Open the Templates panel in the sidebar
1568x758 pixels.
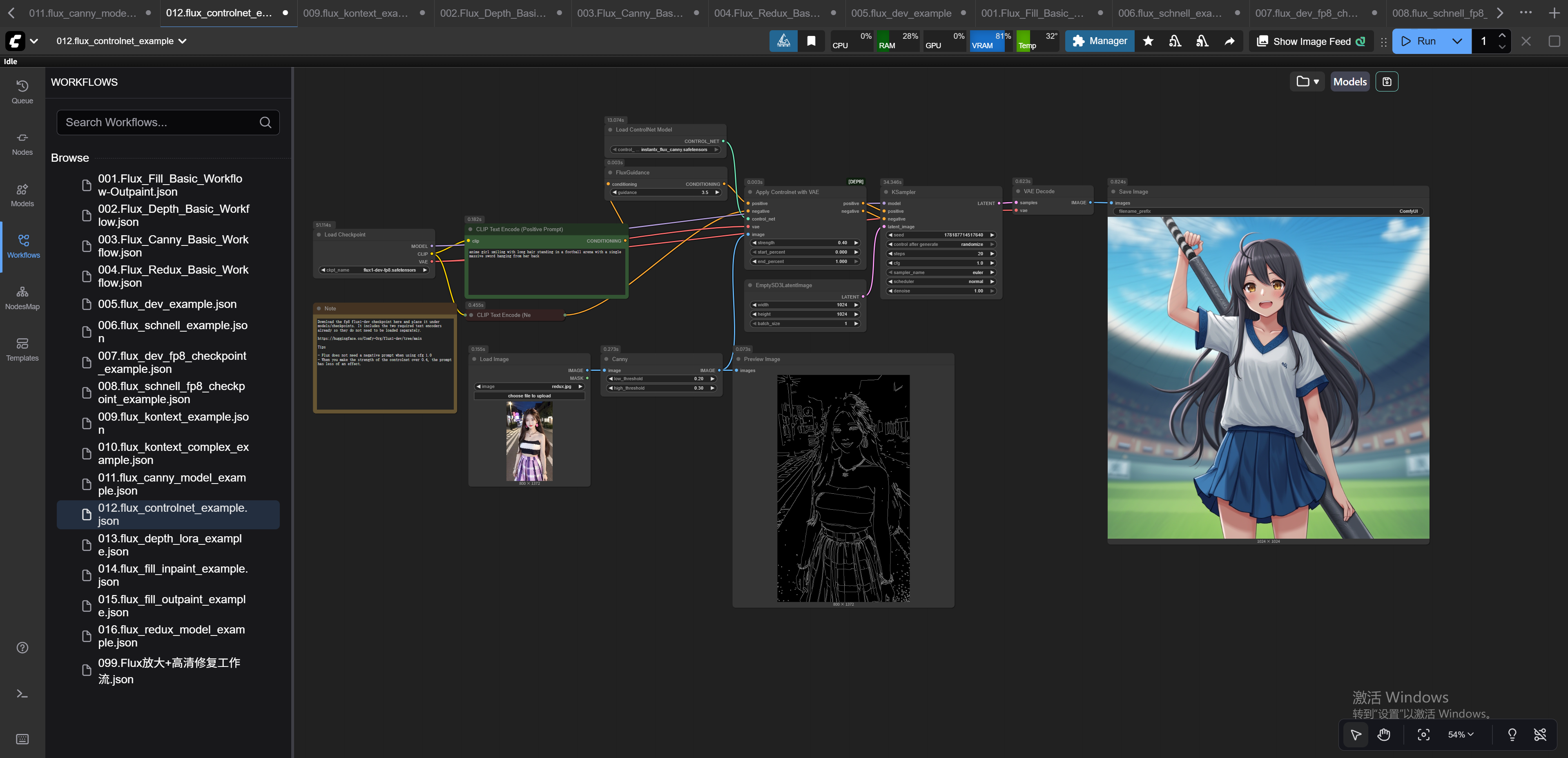tap(22, 349)
